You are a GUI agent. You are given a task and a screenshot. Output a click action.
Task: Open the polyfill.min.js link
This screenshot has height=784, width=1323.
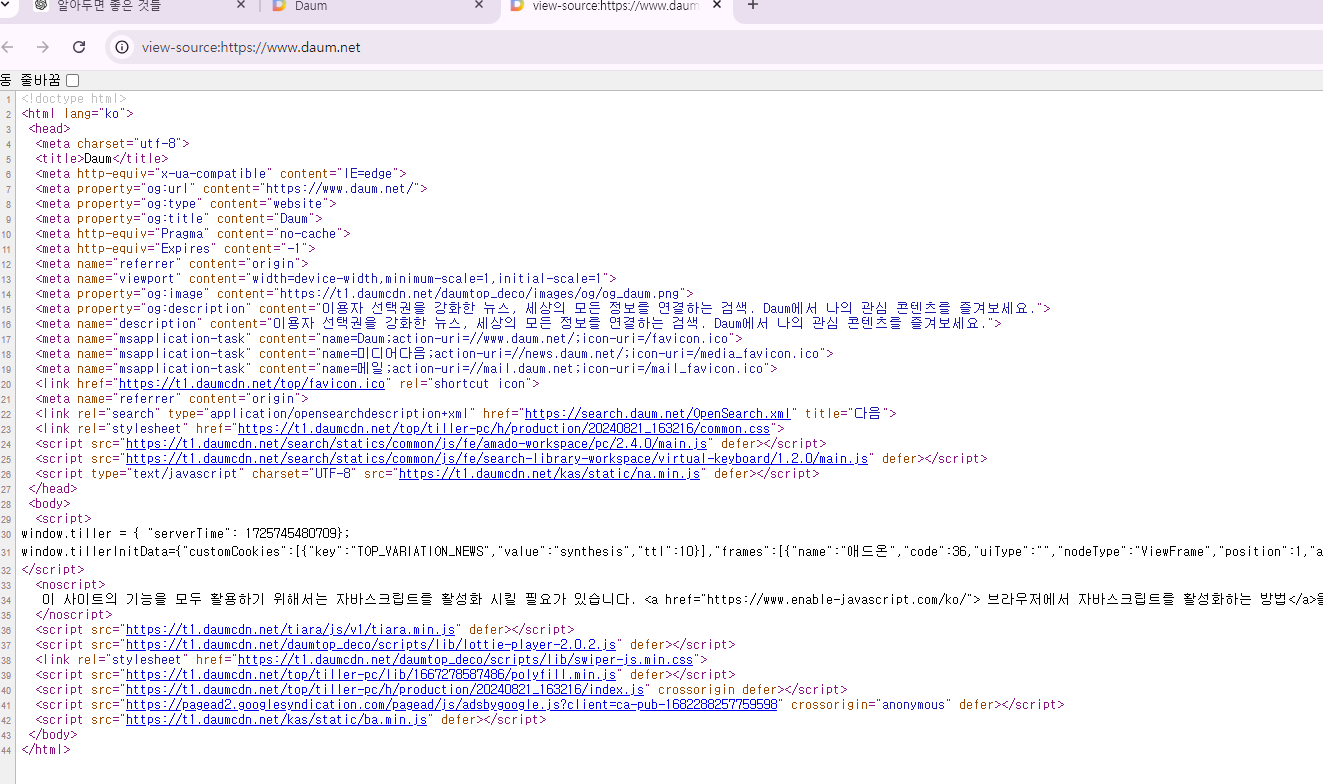coord(371,674)
